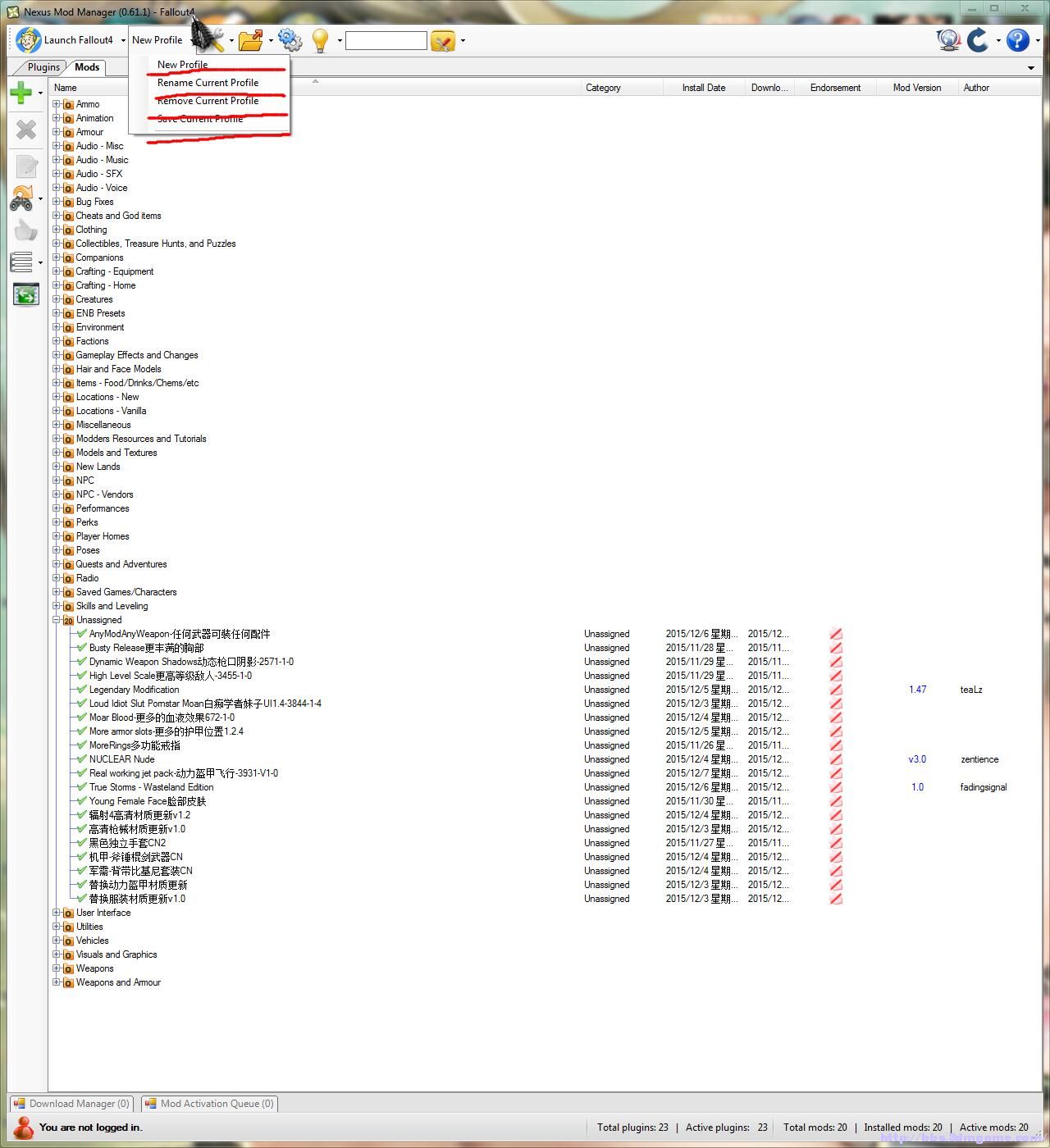Click the Download Manager tab icon
Screen dimensions: 1050x1148
(x=19, y=1104)
